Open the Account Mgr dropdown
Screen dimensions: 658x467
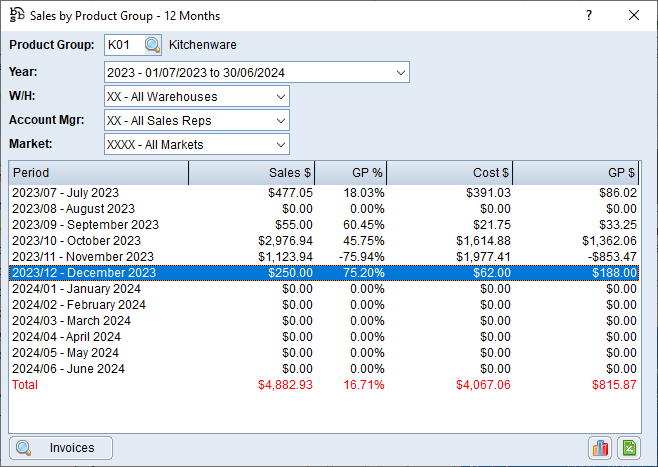tap(280, 121)
